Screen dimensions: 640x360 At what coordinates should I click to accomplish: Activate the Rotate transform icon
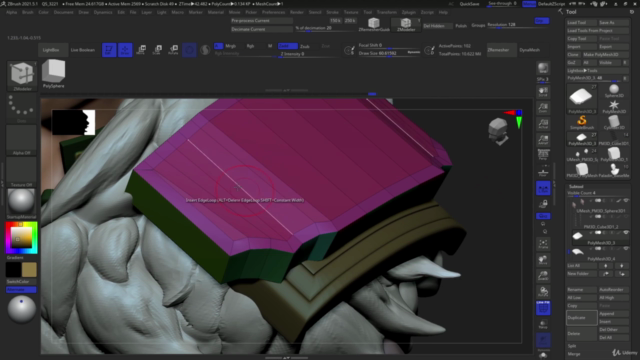pyautogui.click(x=173, y=50)
